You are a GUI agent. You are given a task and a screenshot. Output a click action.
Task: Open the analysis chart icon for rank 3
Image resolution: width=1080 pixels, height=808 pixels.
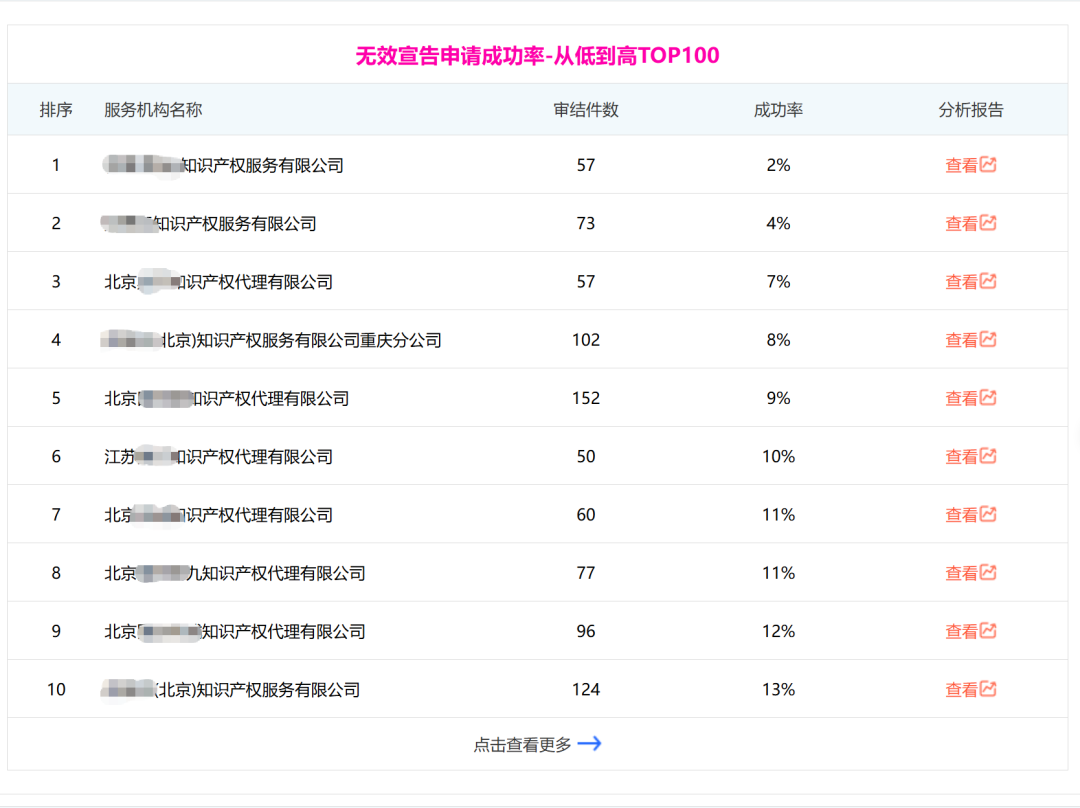[988, 281]
